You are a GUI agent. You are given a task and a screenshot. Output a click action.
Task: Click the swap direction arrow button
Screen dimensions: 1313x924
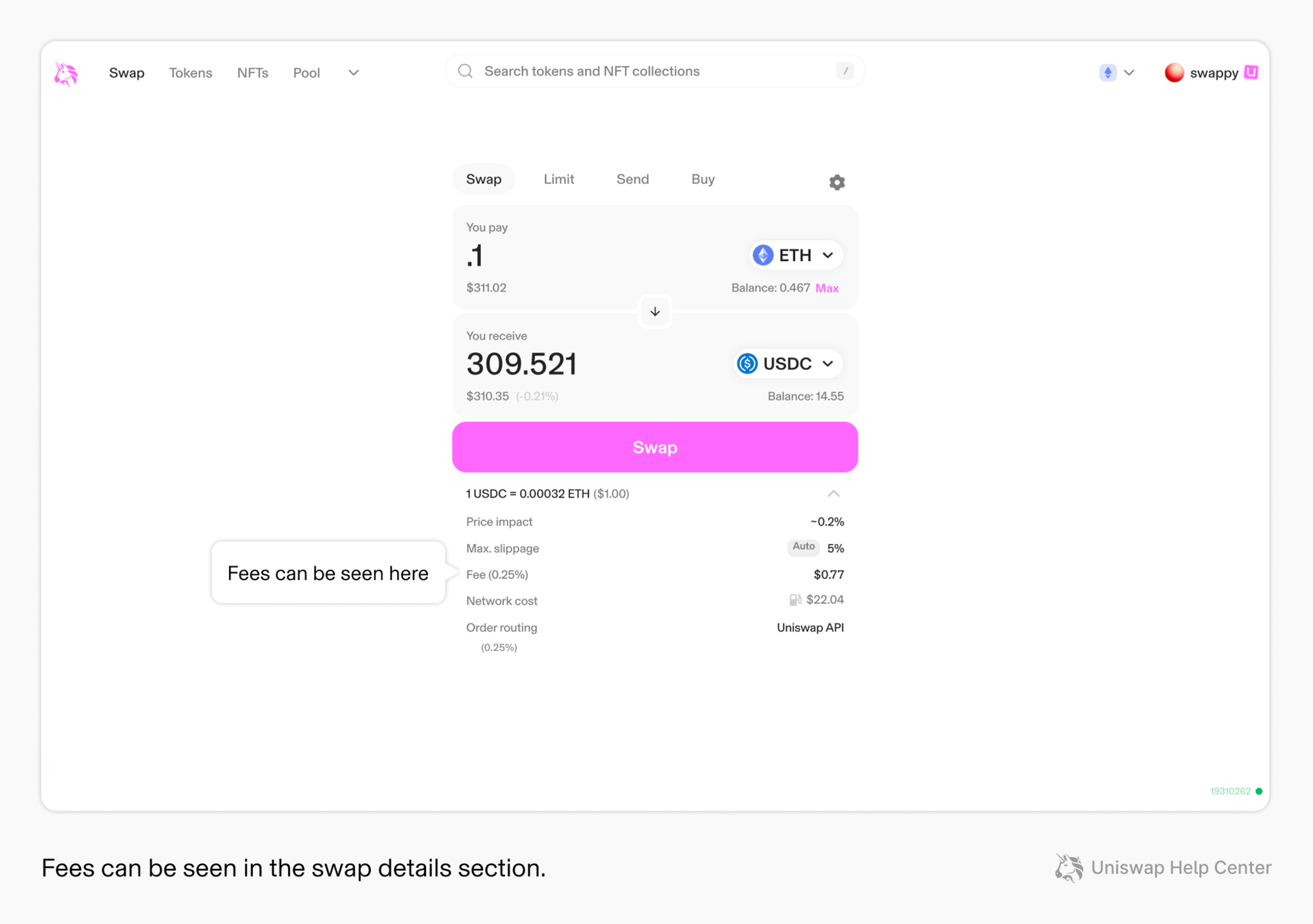point(655,312)
